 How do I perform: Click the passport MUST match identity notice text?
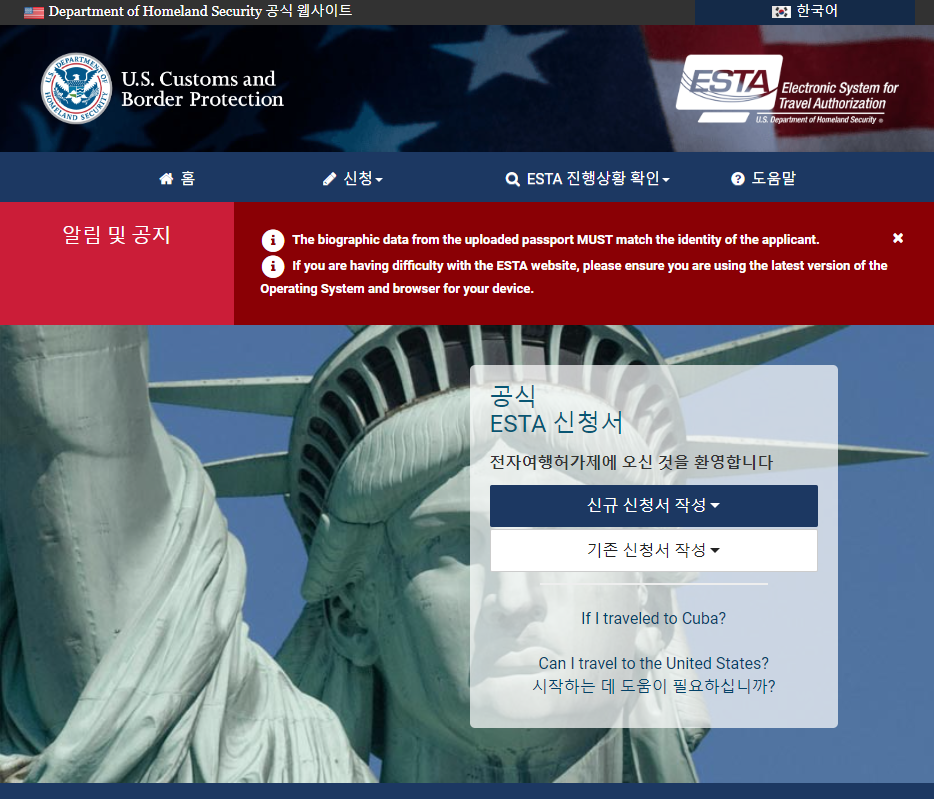coord(555,240)
